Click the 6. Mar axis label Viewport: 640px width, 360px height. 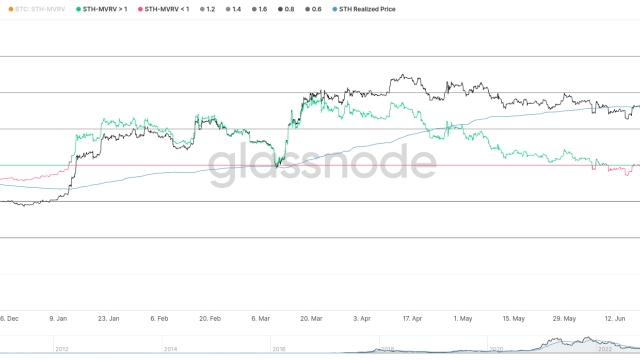point(260,318)
